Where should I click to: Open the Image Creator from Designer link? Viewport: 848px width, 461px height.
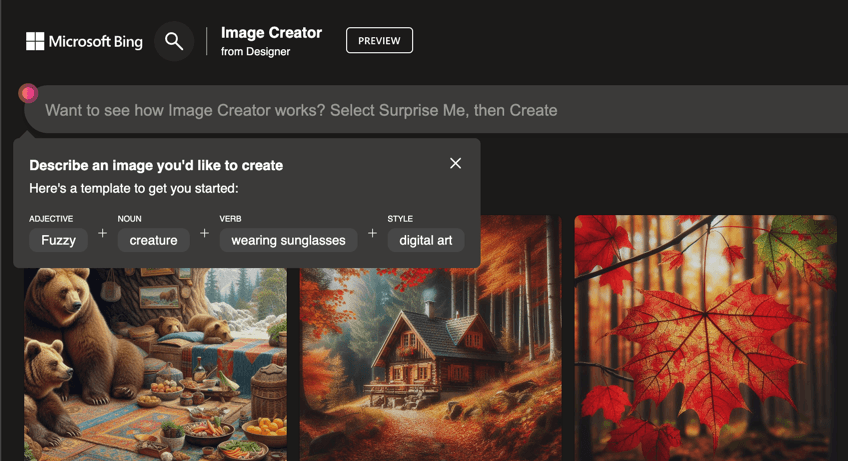(x=271, y=41)
